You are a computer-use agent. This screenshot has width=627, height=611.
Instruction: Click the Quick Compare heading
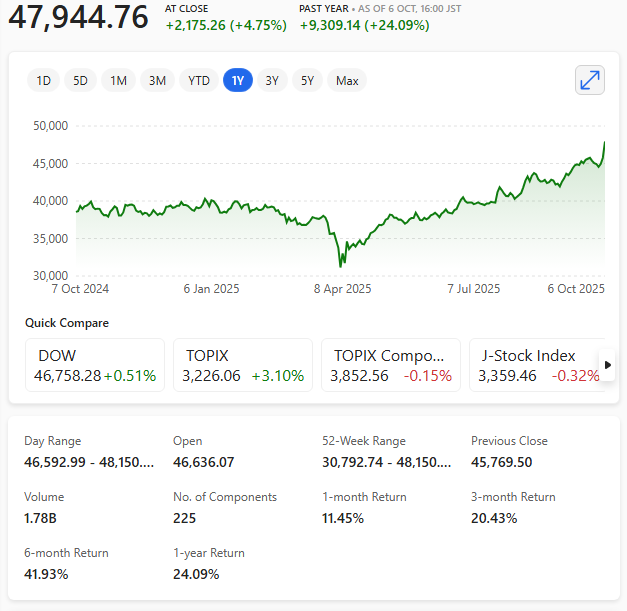tap(67, 323)
